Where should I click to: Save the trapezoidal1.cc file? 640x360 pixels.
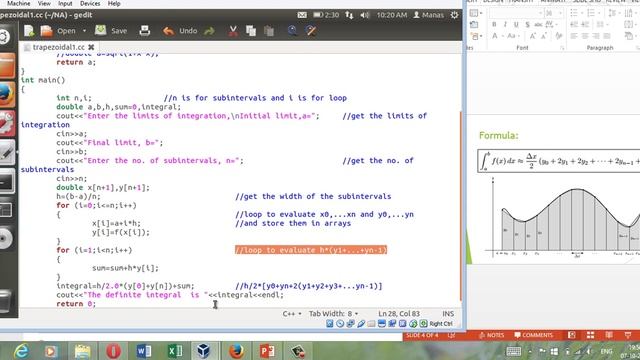[111, 31]
